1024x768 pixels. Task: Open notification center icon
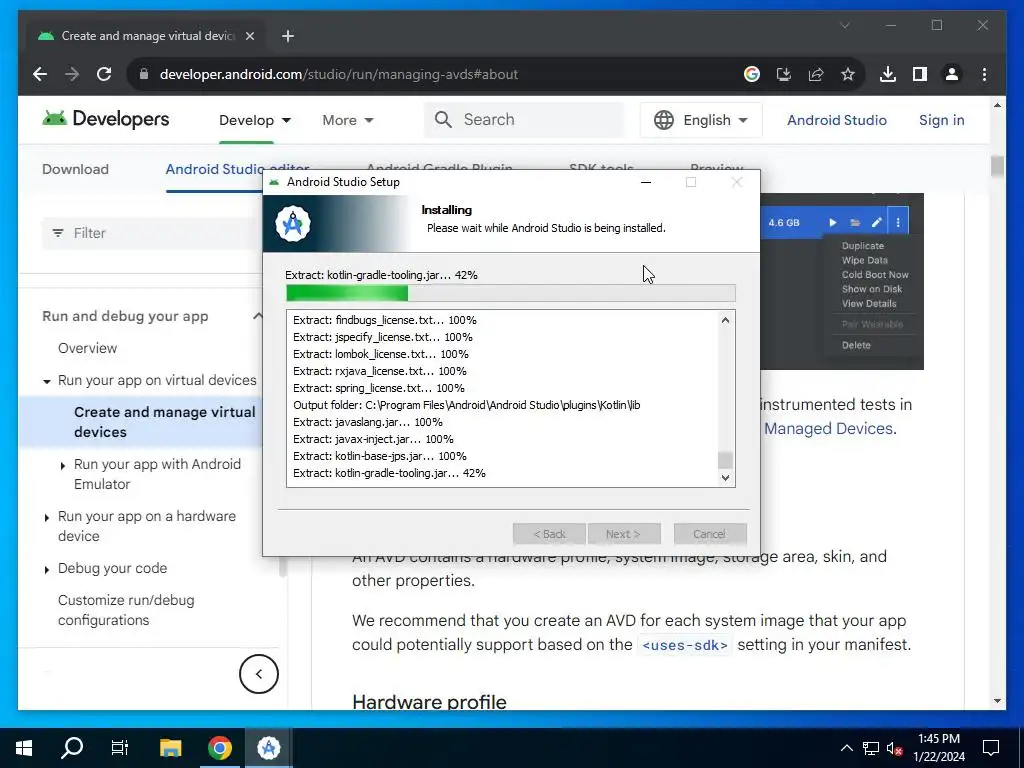pyautogui.click(x=991, y=748)
